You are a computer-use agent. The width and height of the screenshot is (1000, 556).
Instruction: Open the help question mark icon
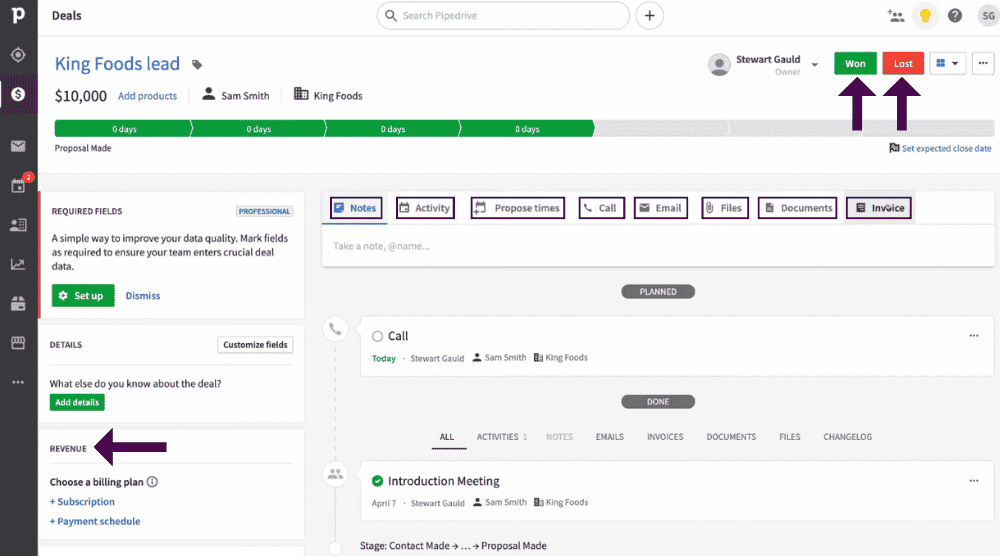pos(955,15)
